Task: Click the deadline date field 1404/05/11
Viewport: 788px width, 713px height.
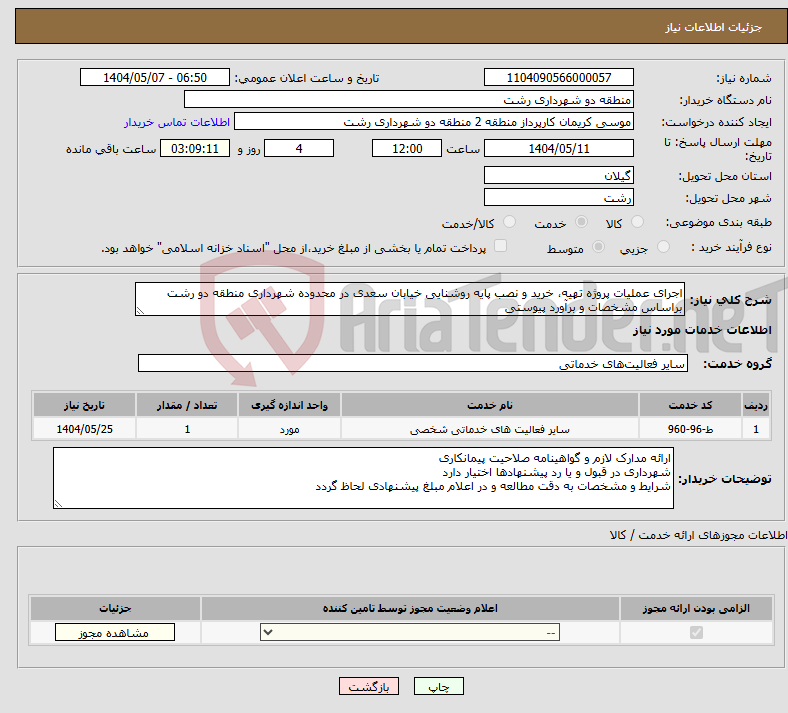Action: pyautogui.click(x=559, y=149)
